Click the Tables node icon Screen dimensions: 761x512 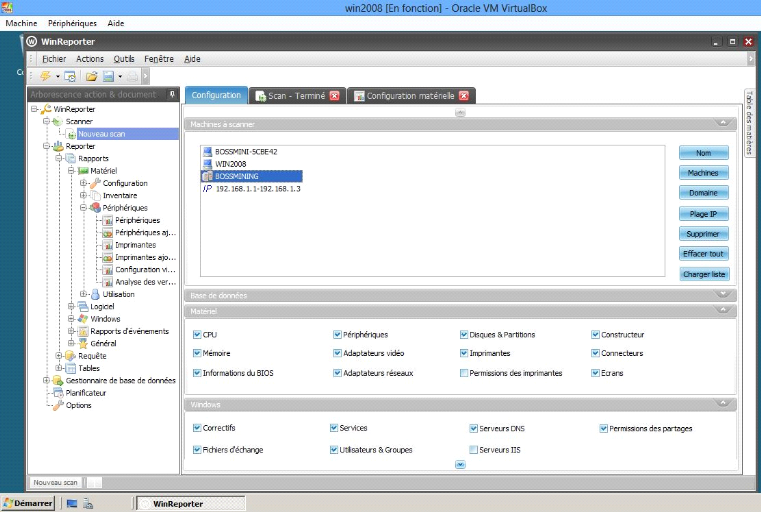click(x=71, y=368)
